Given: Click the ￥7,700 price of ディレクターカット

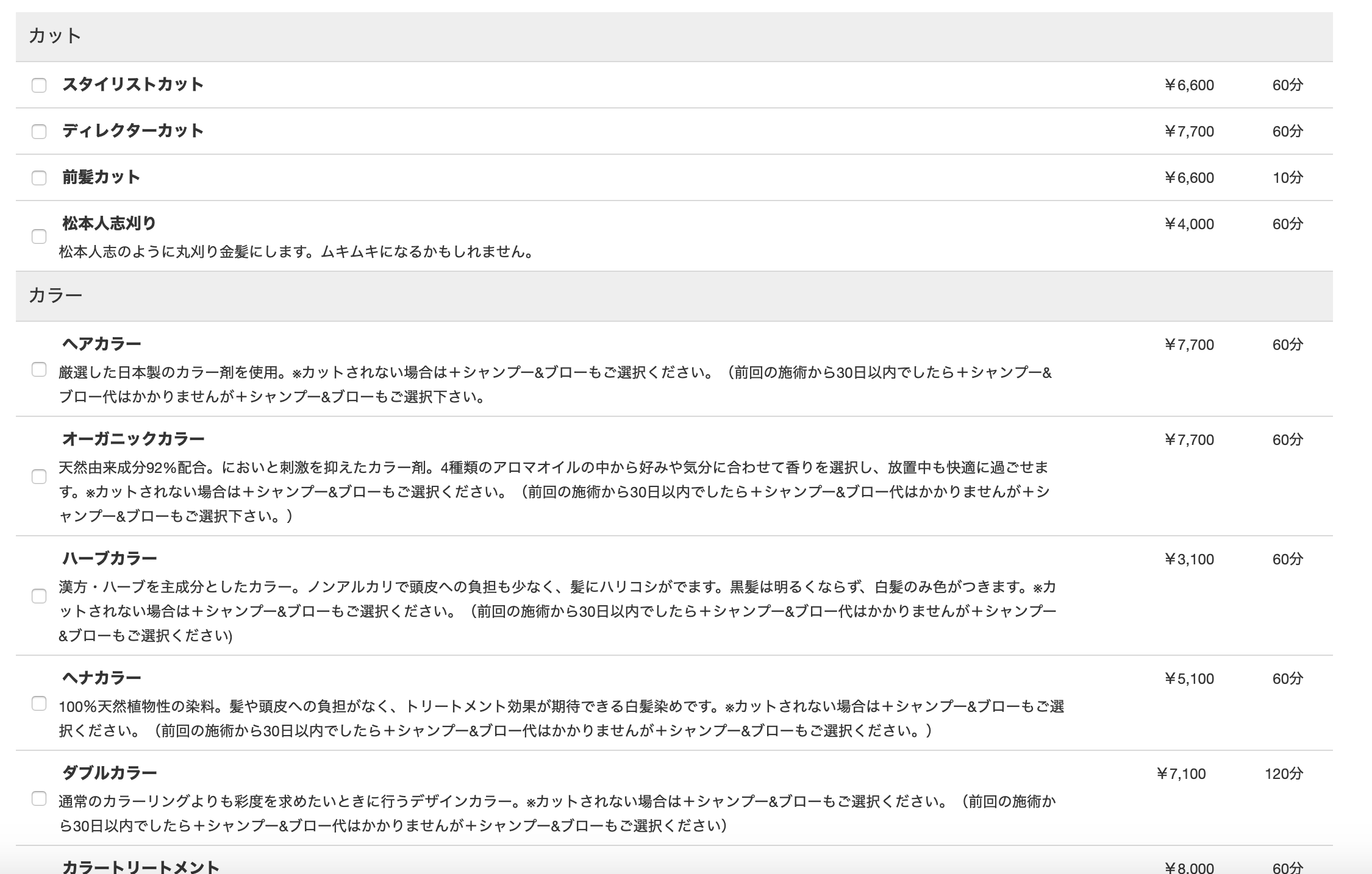Looking at the screenshot, I should point(1189,131).
